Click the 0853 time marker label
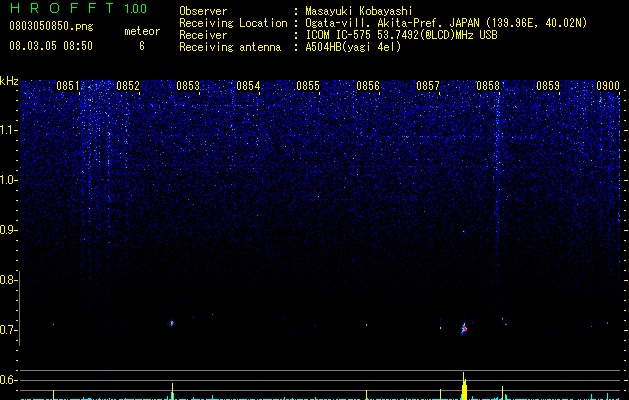Image resolution: width=629 pixels, height=400 pixels. (x=188, y=86)
